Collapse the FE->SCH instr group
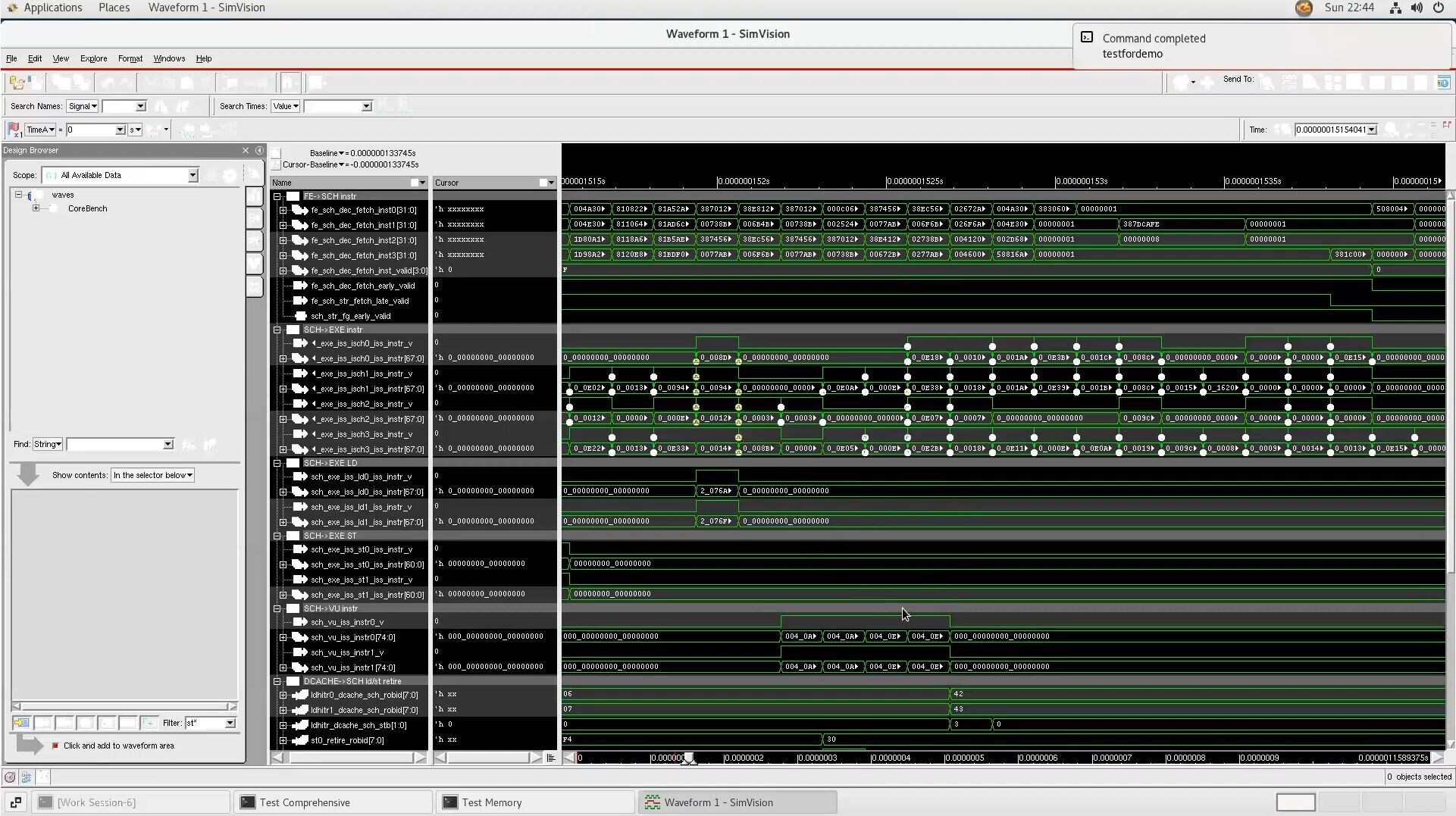The width and height of the screenshot is (1456, 816). (x=277, y=196)
